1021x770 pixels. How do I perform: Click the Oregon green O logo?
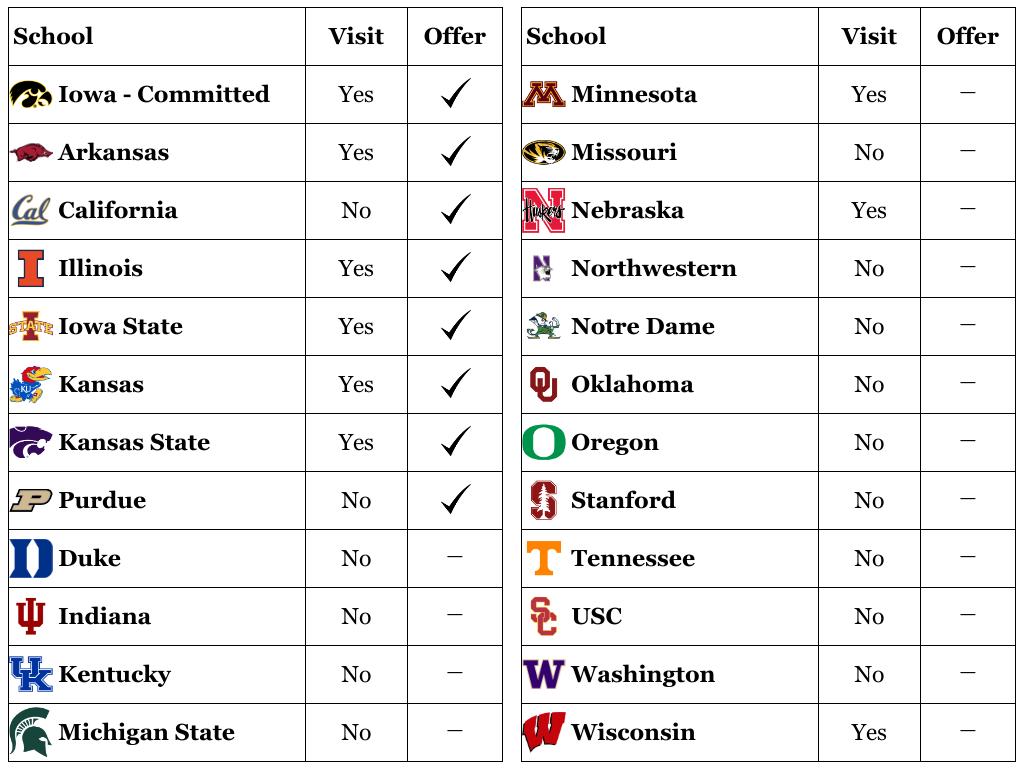point(544,443)
